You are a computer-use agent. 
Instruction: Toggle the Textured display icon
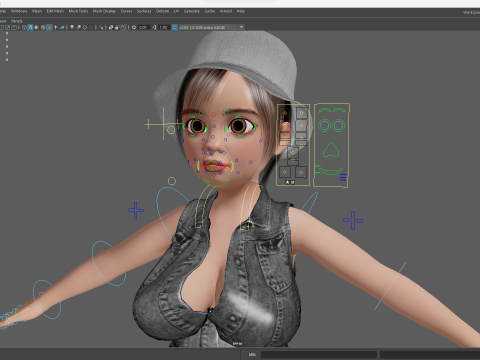click(49, 27)
